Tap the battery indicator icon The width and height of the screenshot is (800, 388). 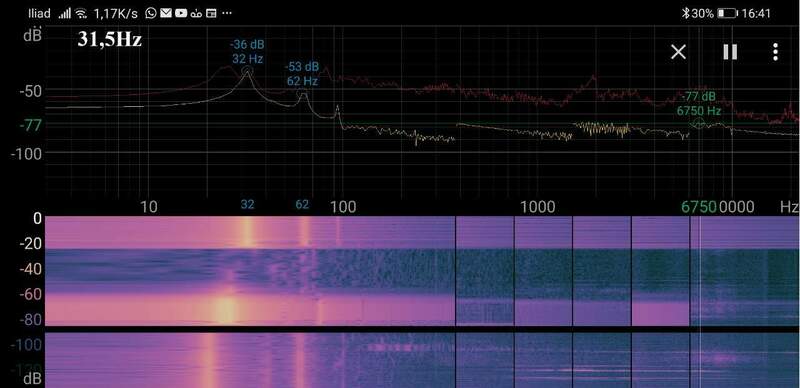click(x=728, y=13)
